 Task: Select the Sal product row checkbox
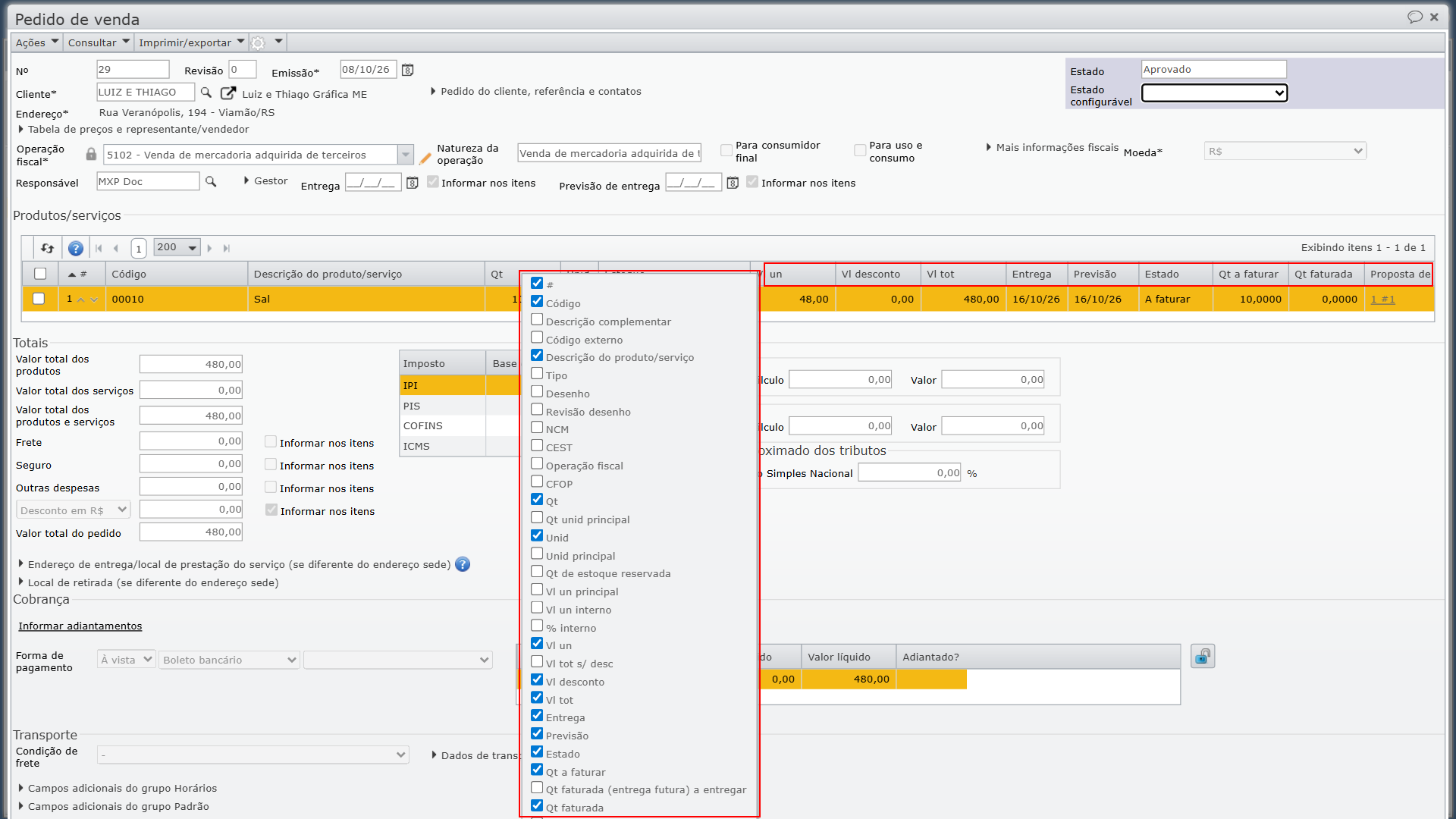click(x=39, y=299)
